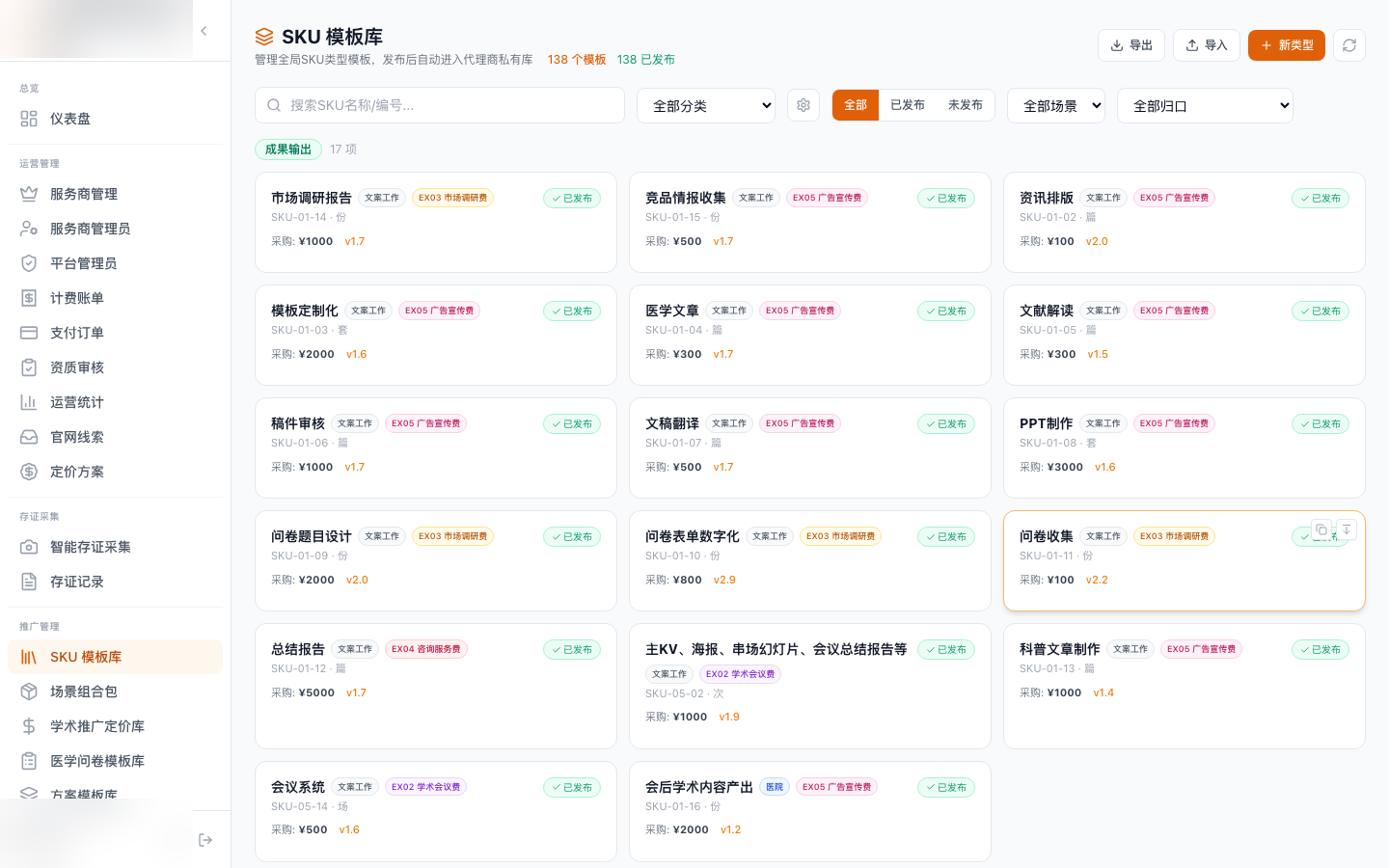This screenshot has width=1389, height=868.
Task: Switch filter to 未发布
Action: [x=966, y=105]
